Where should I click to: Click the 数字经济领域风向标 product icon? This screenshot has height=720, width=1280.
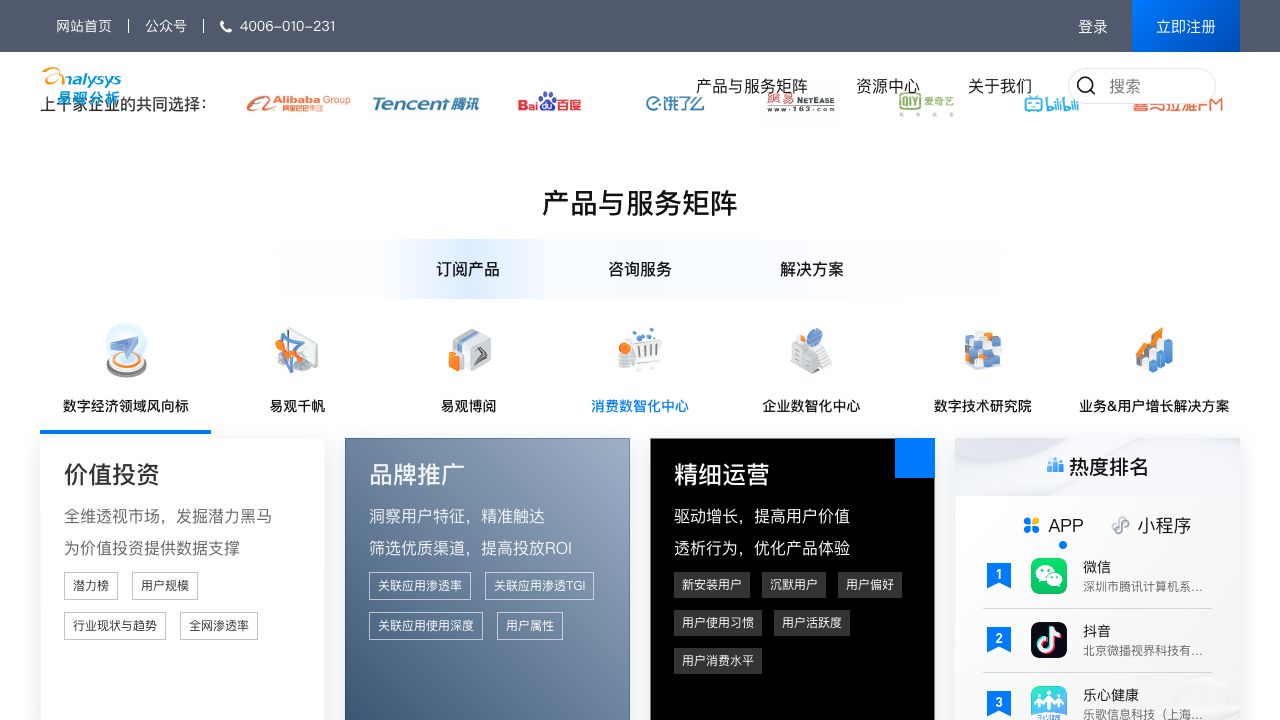pos(126,351)
